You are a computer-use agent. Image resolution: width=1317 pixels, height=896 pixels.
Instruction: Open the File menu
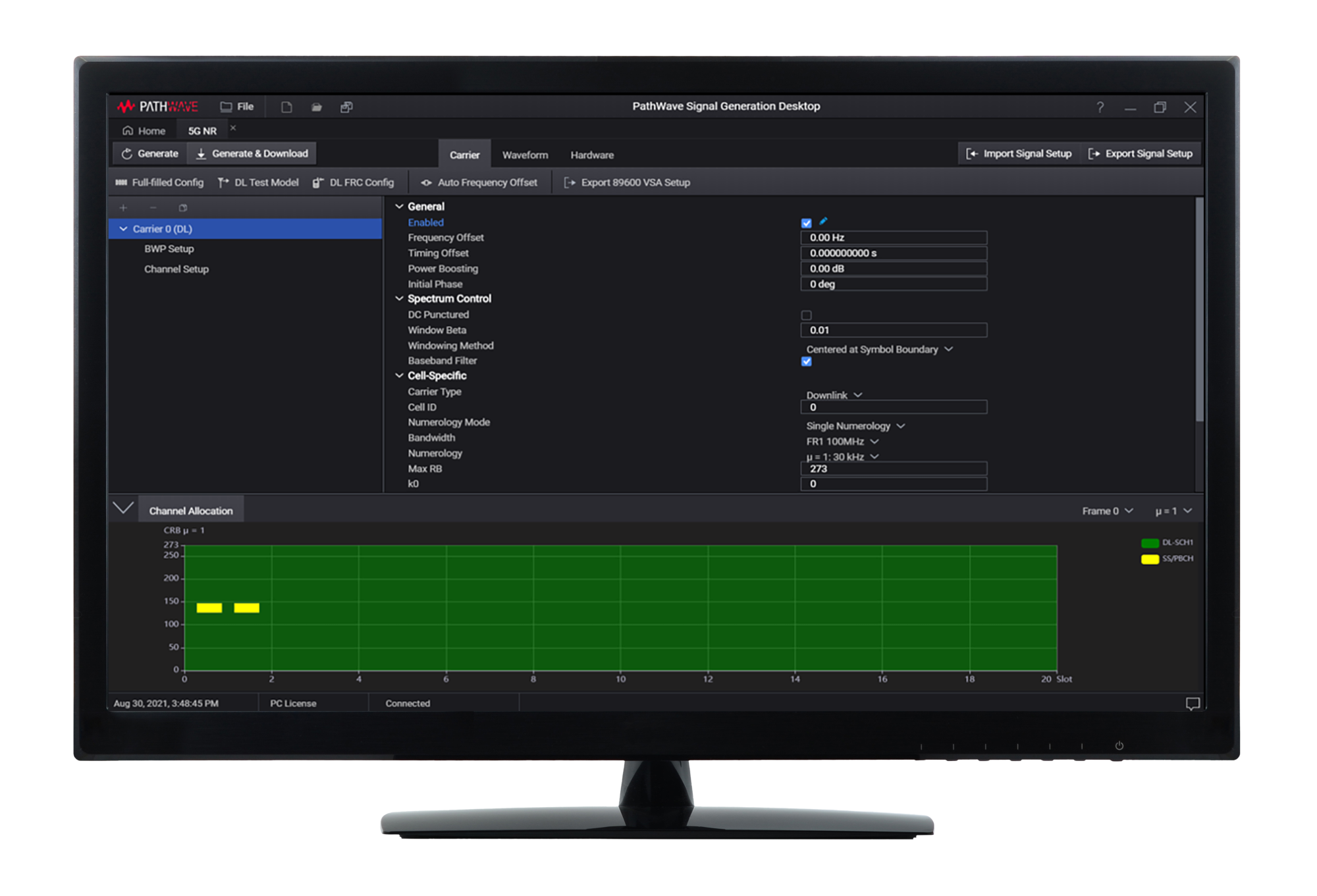237,107
